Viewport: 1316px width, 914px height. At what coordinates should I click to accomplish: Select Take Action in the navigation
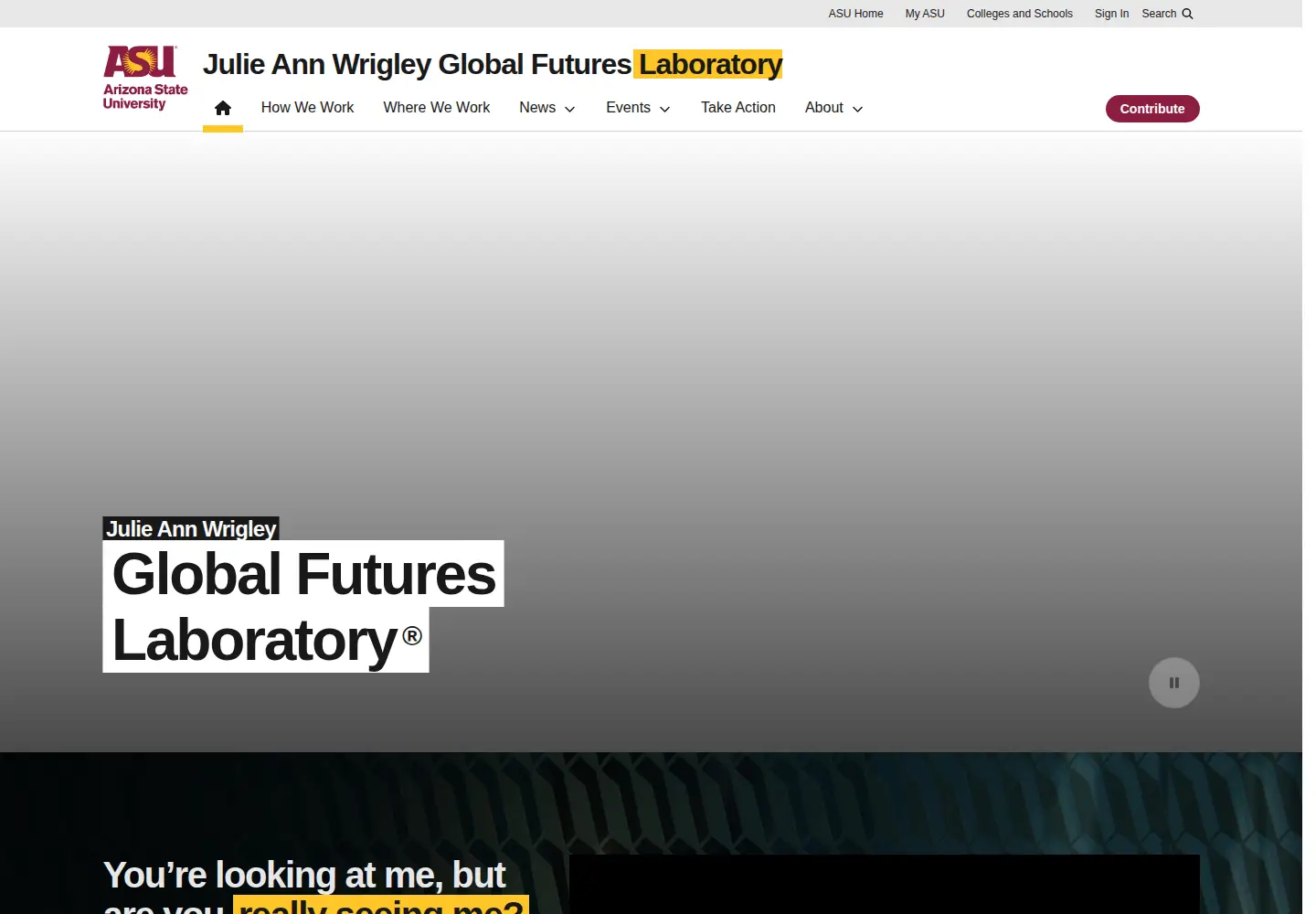pos(738,108)
